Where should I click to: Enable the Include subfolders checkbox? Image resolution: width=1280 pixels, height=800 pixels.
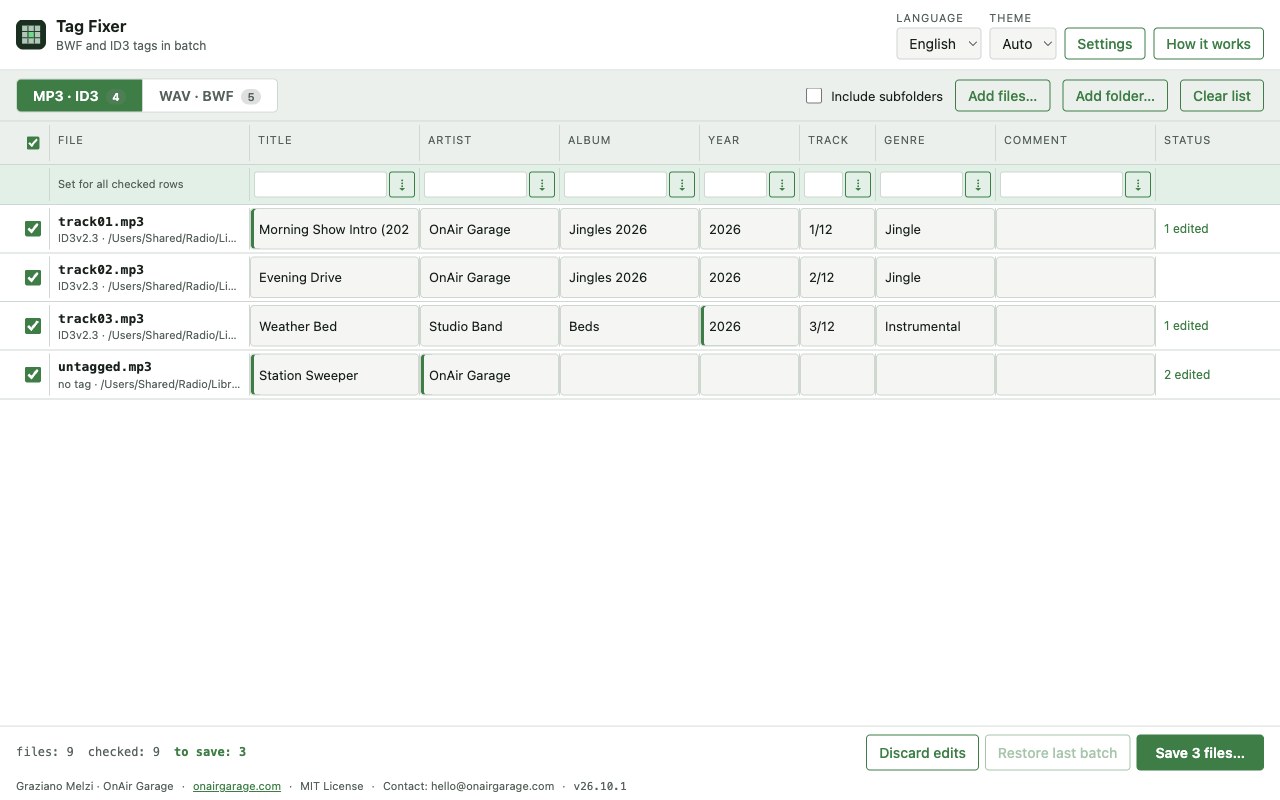[814, 96]
